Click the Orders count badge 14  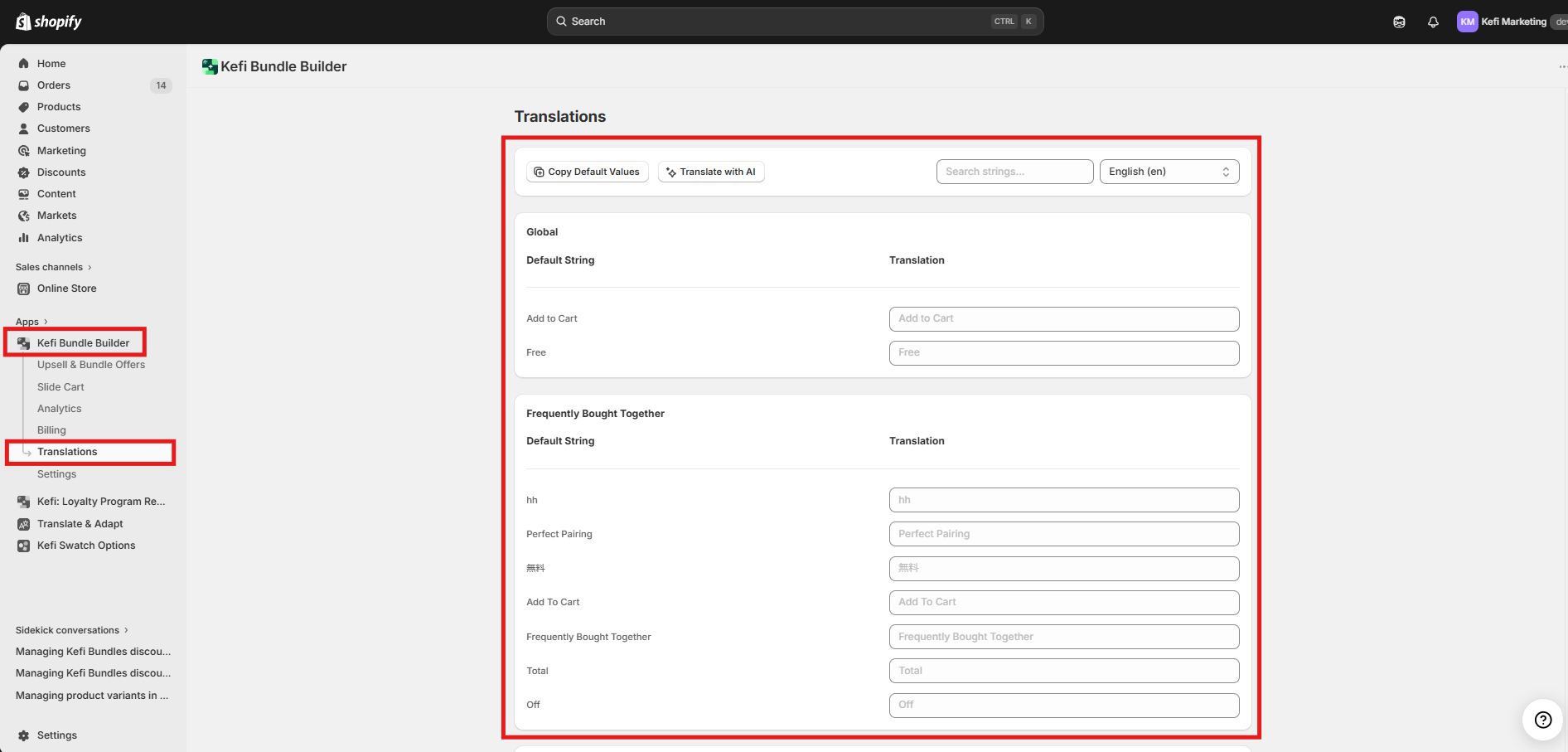point(161,85)
